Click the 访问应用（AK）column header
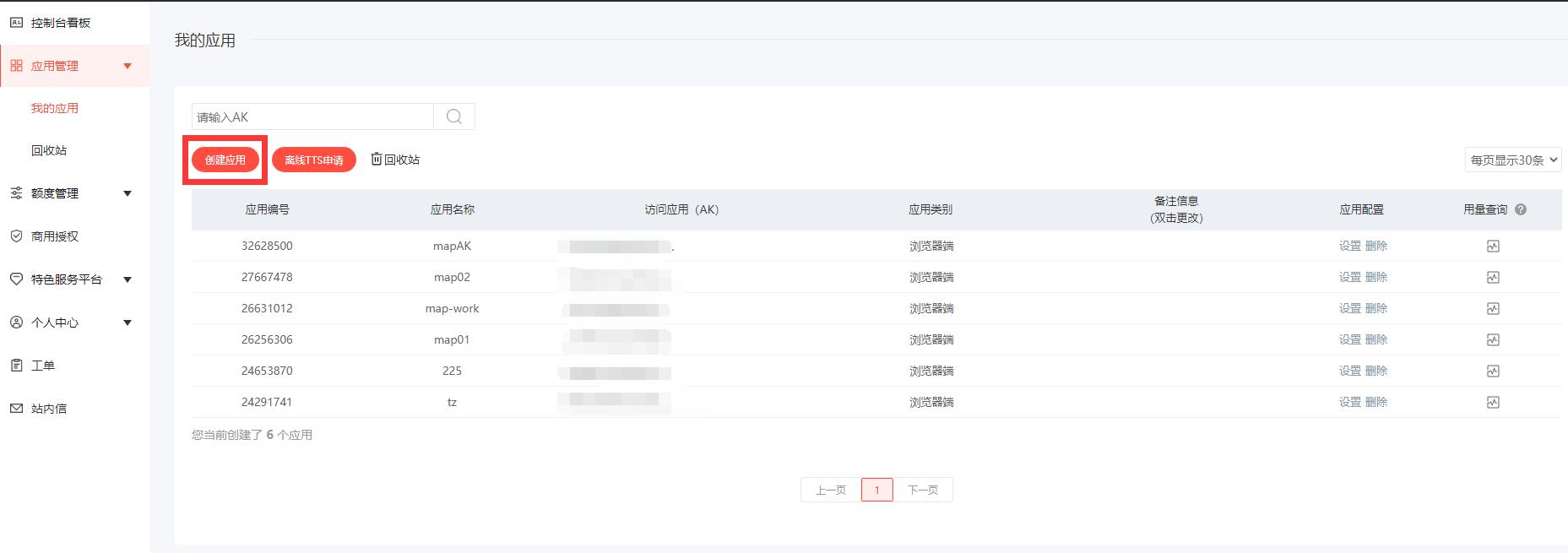This screenshot has height=553, width=1568. click(681, 209)
